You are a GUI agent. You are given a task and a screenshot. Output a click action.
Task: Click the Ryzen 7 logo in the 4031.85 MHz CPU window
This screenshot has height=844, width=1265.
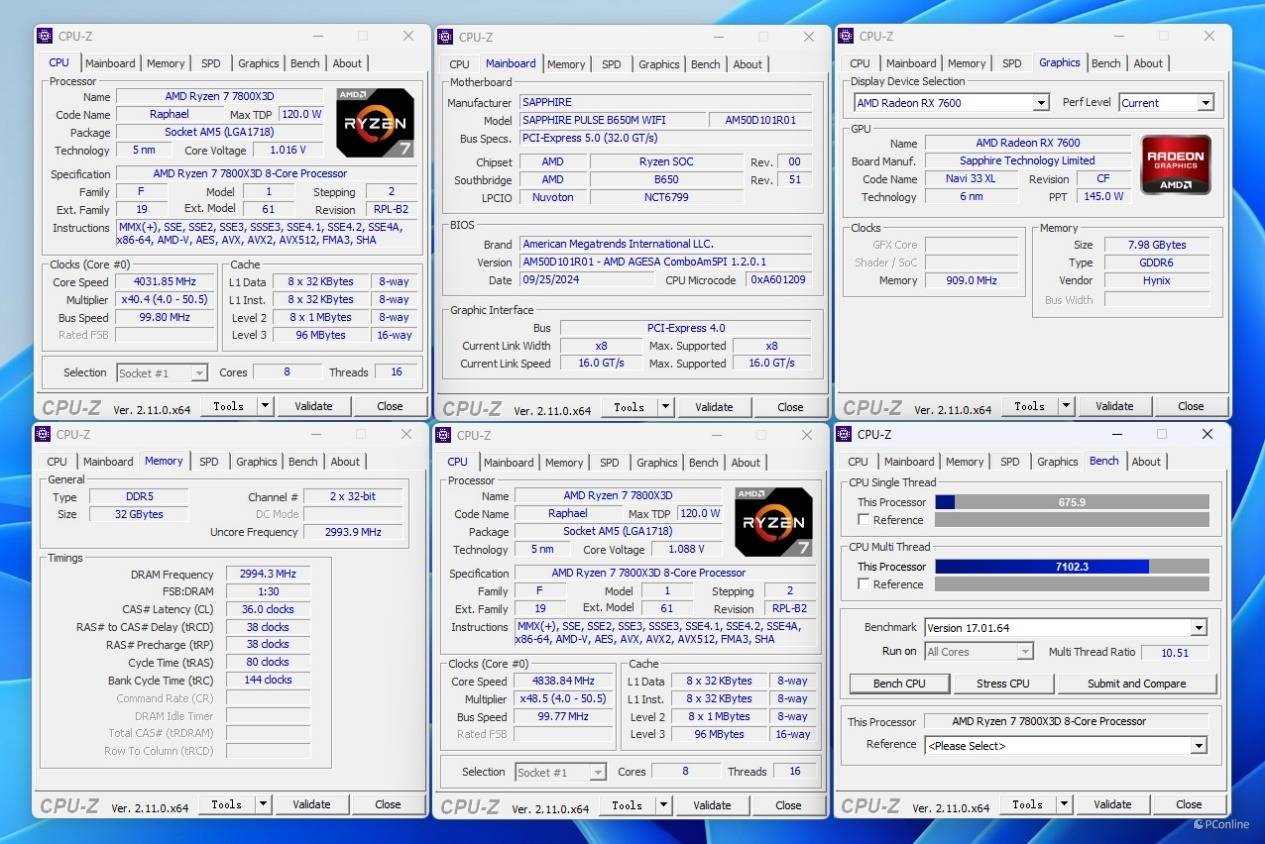click(375, 123)
